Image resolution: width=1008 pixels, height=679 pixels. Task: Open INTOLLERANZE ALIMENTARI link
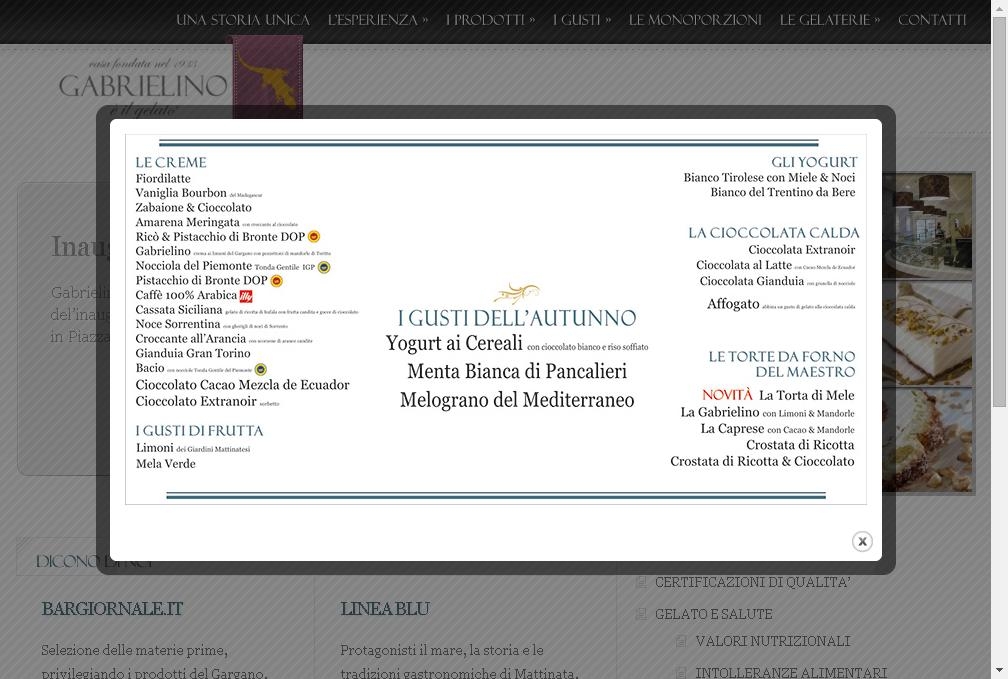tap(791, 673)
